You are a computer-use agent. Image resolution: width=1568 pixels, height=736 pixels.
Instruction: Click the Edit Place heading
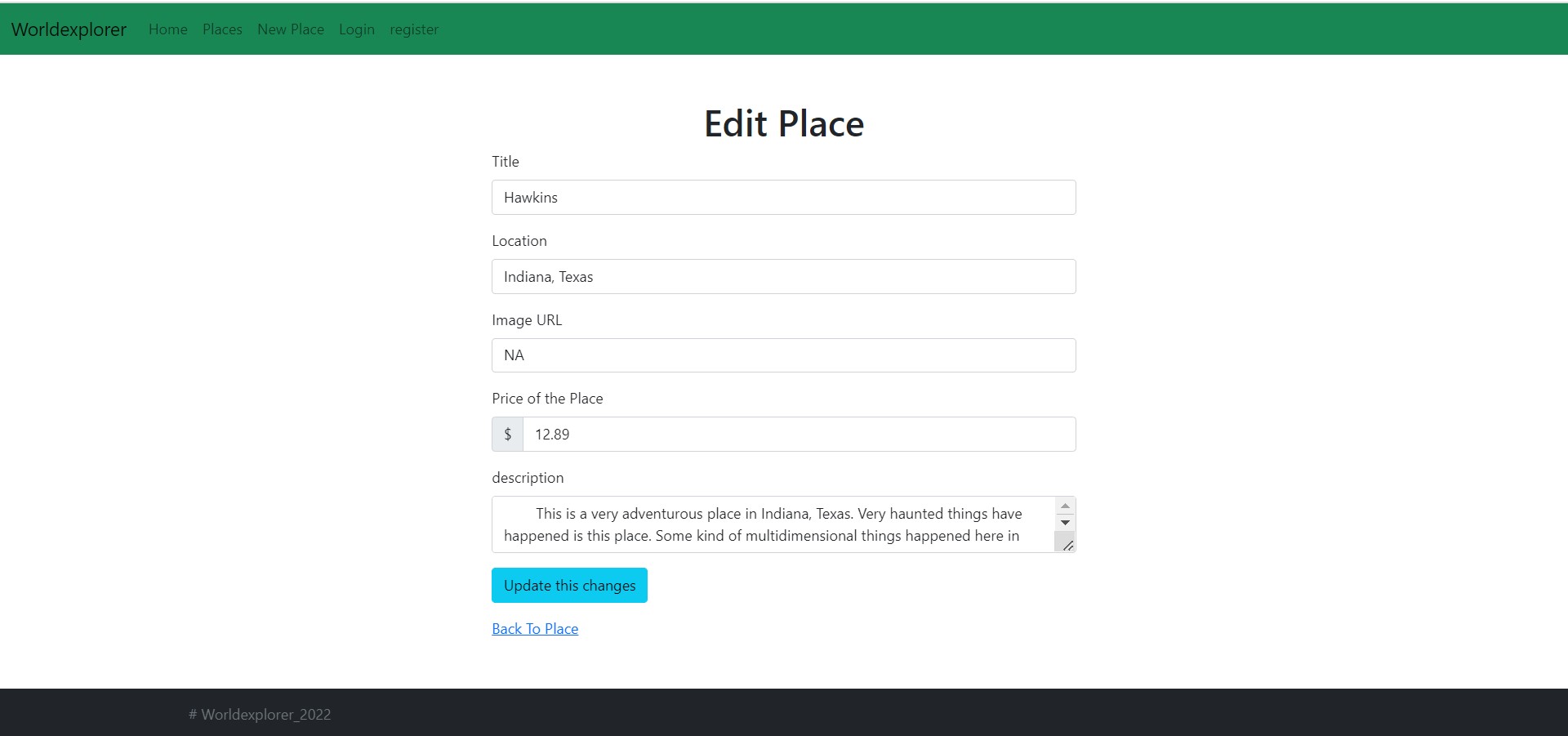tap(783, 123)
